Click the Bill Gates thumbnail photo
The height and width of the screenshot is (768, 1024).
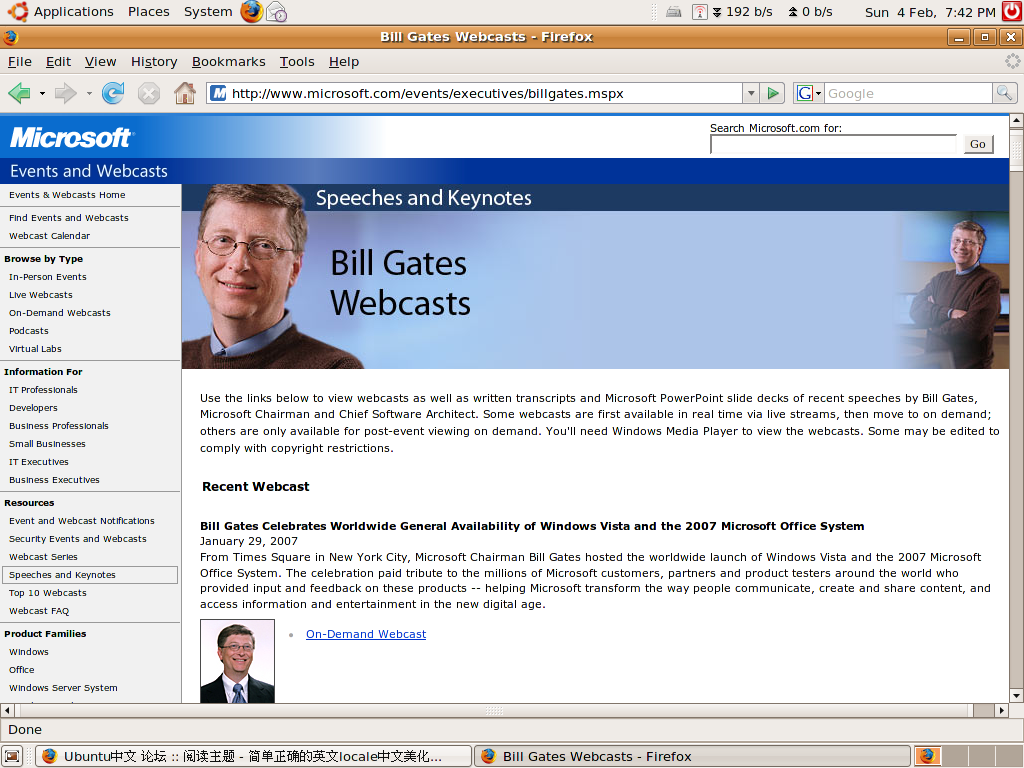click(x=237, y=661)
